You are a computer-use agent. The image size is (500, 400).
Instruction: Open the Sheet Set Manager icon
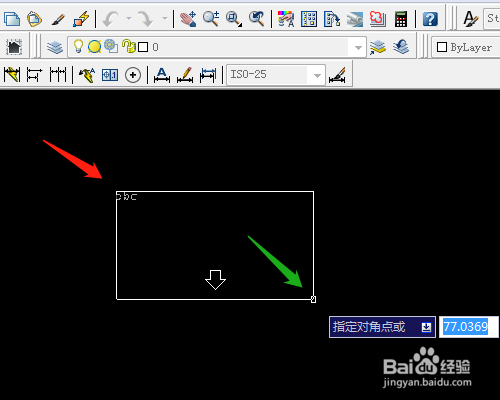click(355, 19)
